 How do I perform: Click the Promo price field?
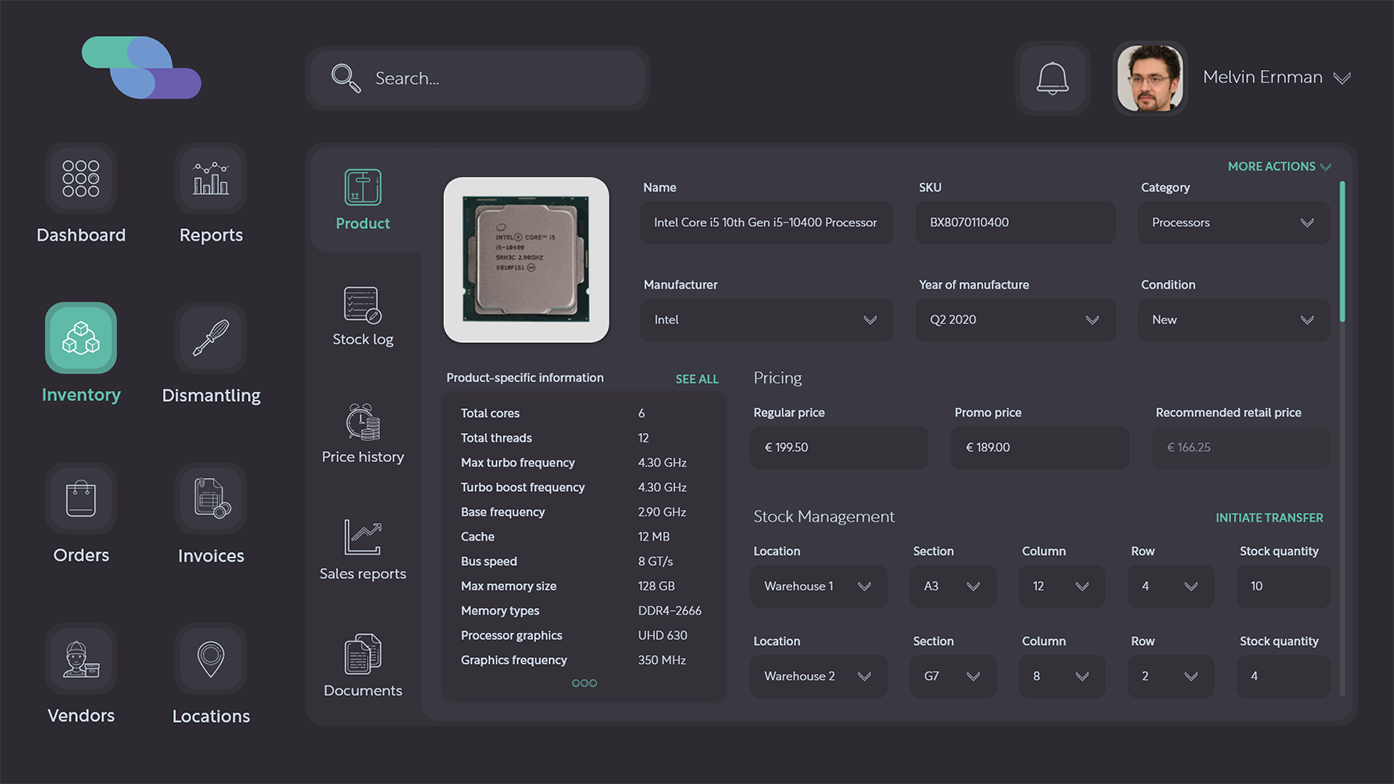1040,448
